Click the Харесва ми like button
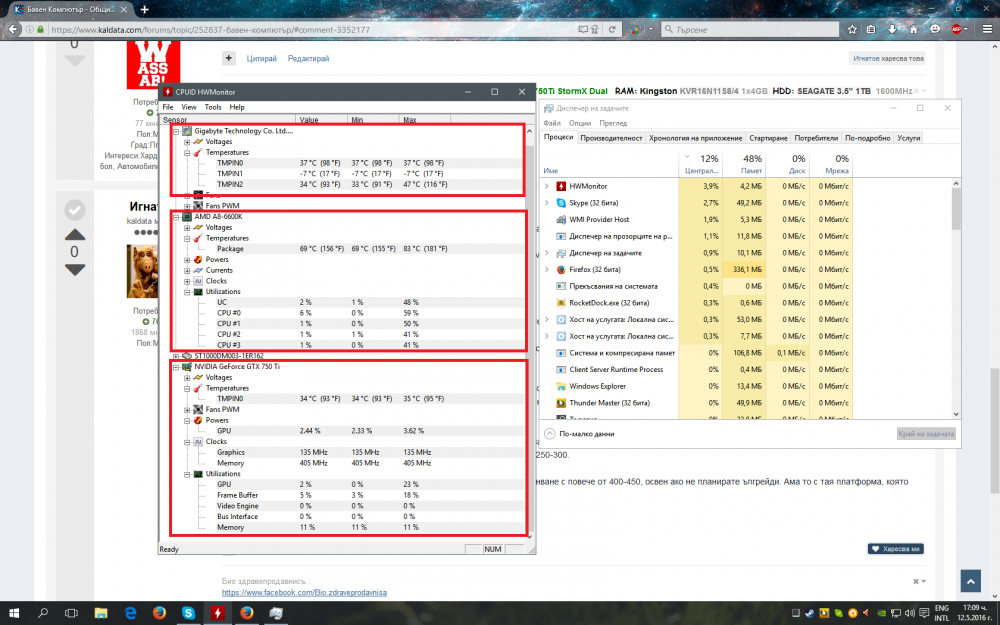This screenshot has height=625, width=1000. point(895,548)
